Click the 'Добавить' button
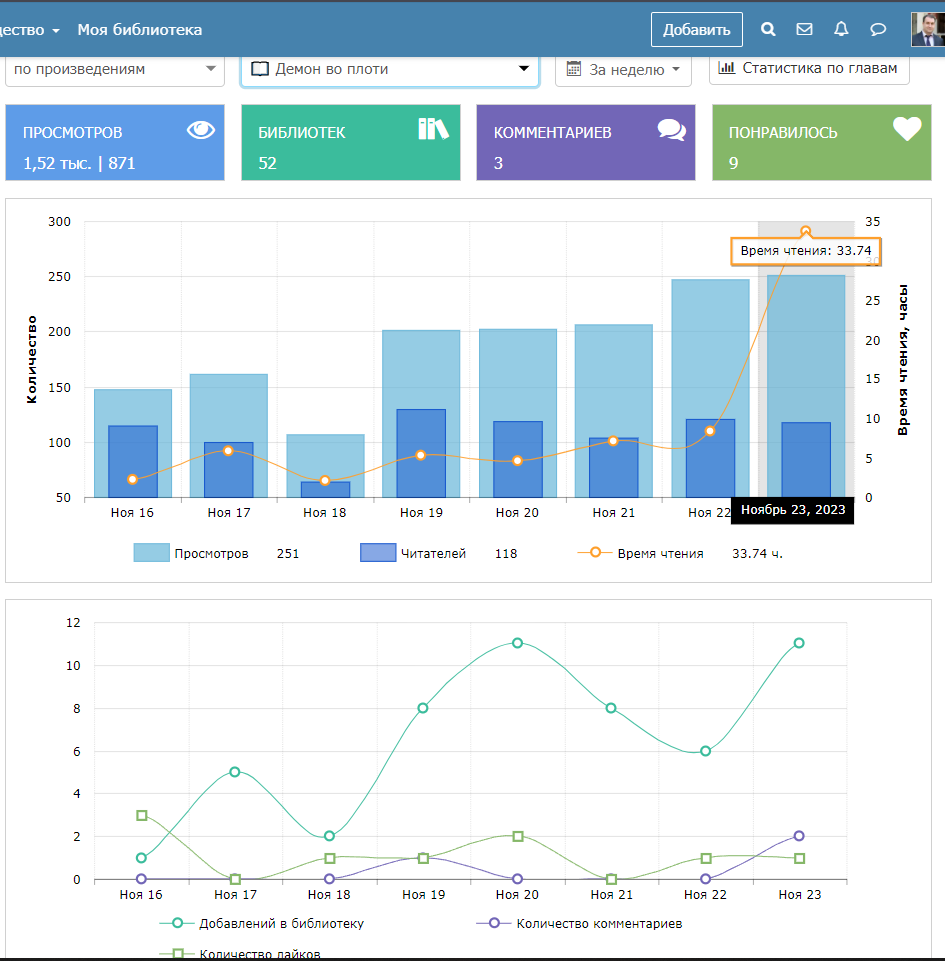The image size is (945, 961). (x=696, y=30)
